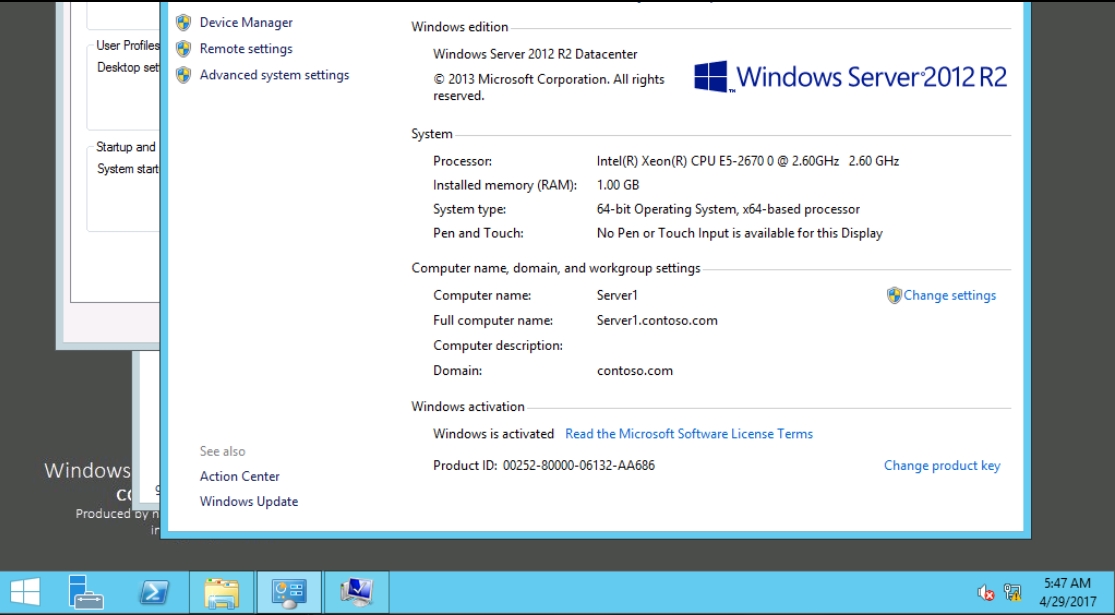
Task: Open Action Center link
Action: pos(240,476)
